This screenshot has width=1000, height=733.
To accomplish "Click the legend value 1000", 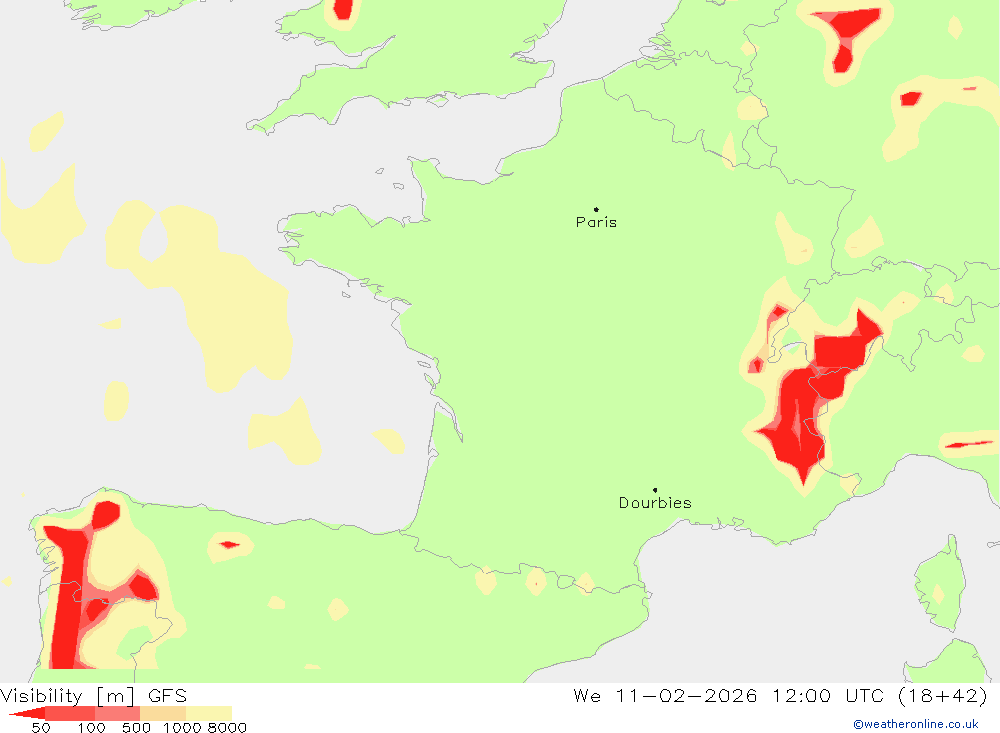I will (x=182, y=728).
